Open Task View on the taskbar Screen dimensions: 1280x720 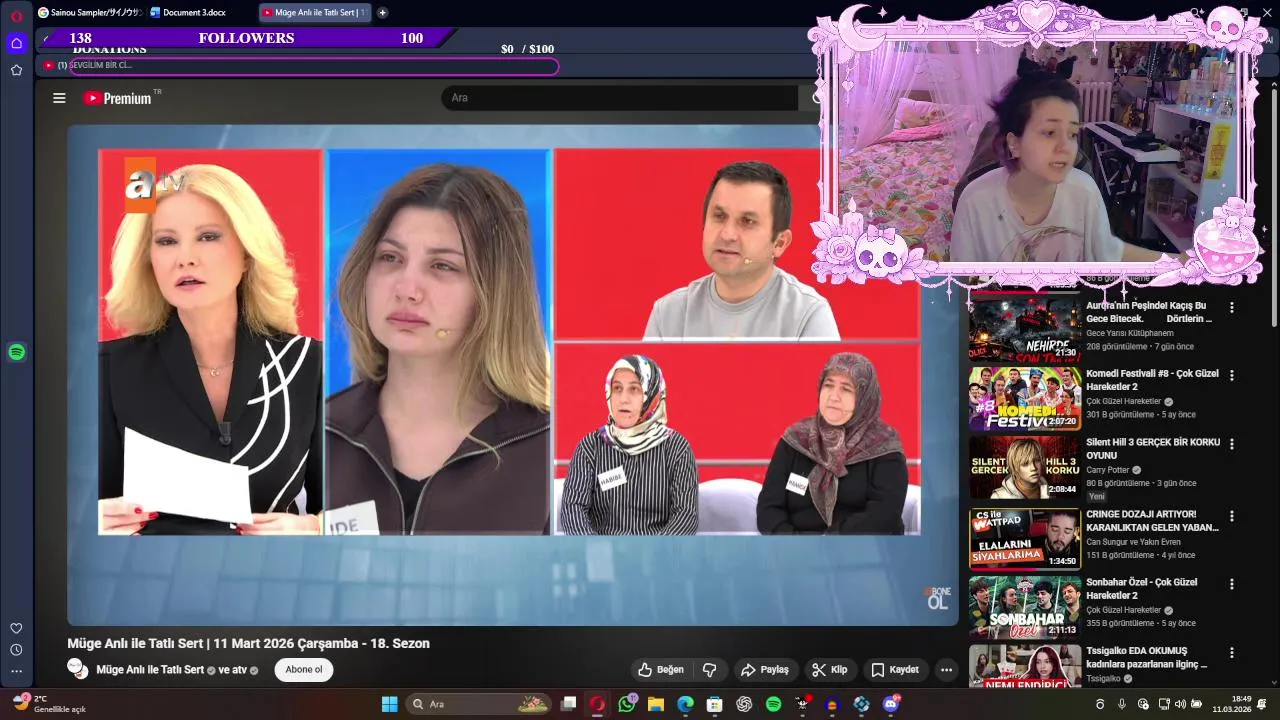pos(568,704)
